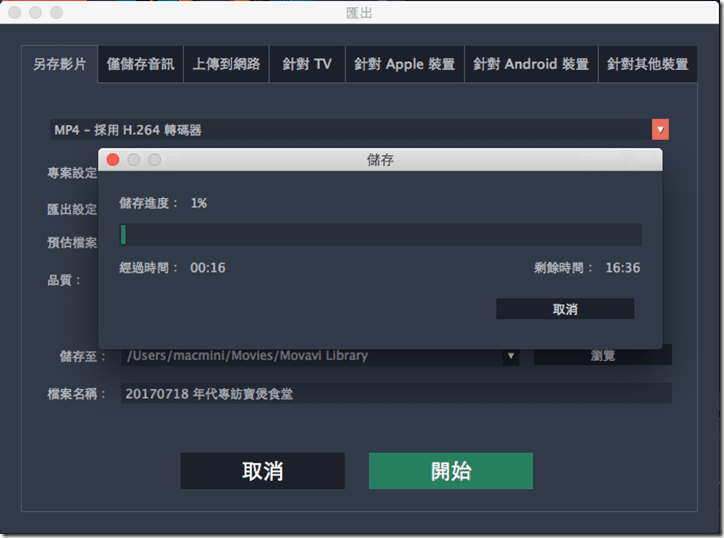724x538 pixels.
Task: Cancel saving in the 儲存 dialog
Action: point(565,309)
